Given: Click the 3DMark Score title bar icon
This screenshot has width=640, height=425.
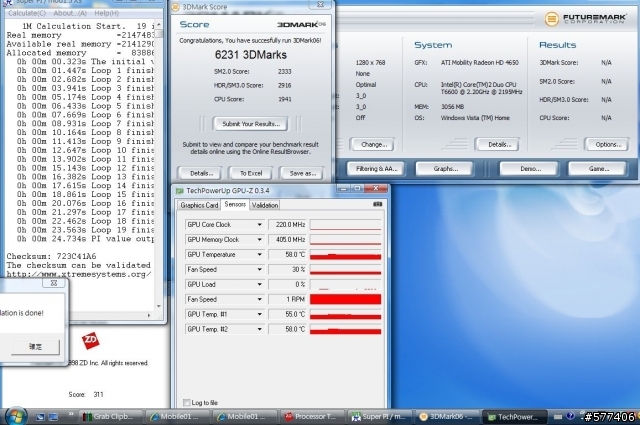Looking at the screenshot, I should point(175,7).
